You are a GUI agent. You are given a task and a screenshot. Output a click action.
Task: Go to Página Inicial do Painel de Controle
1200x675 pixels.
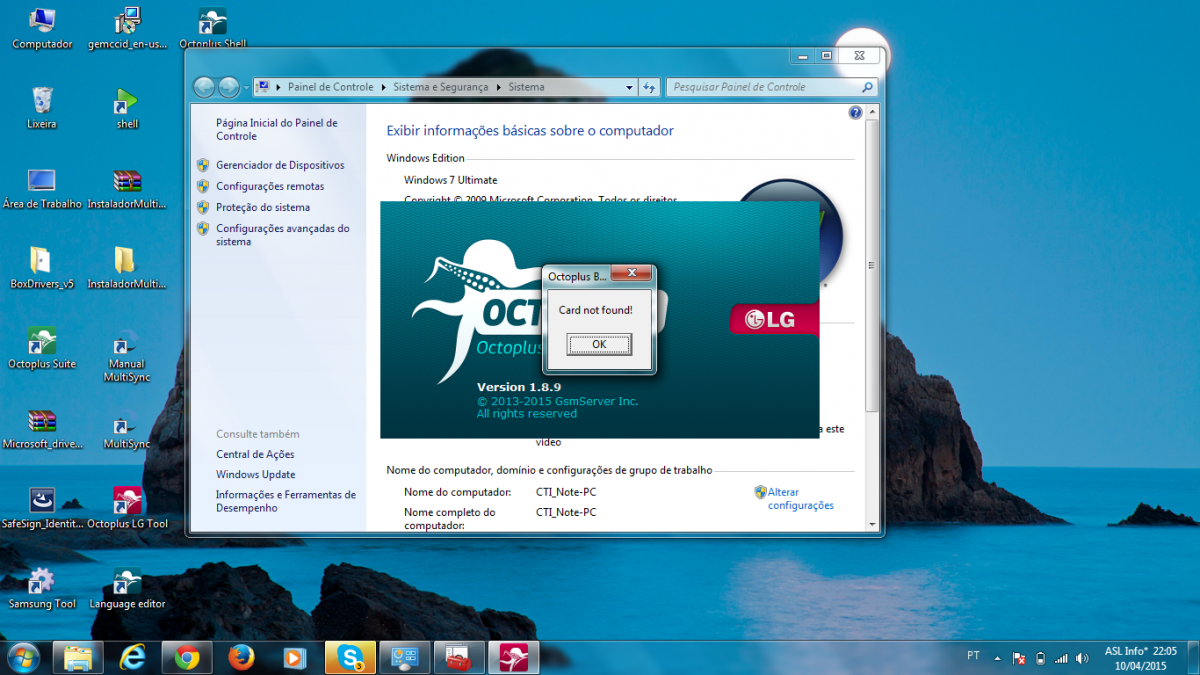click(x=277, y=129)
